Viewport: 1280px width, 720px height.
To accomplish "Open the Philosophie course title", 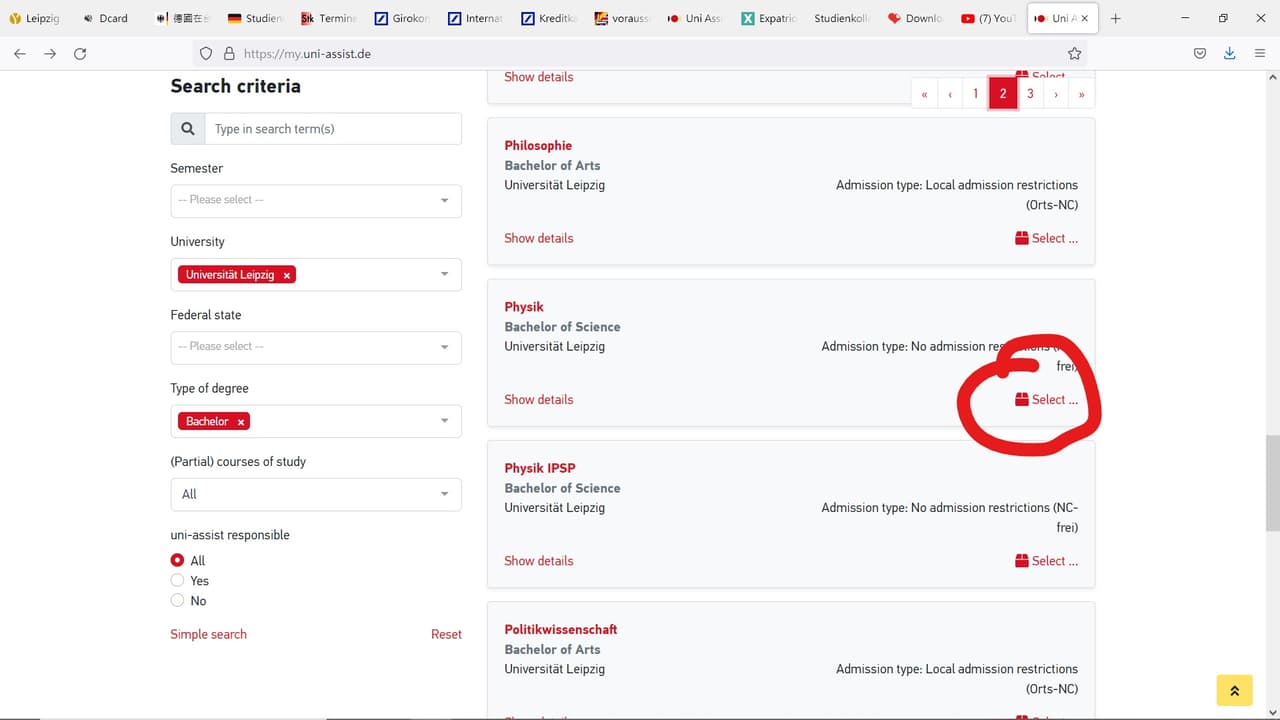I will (x=538, y=146).
